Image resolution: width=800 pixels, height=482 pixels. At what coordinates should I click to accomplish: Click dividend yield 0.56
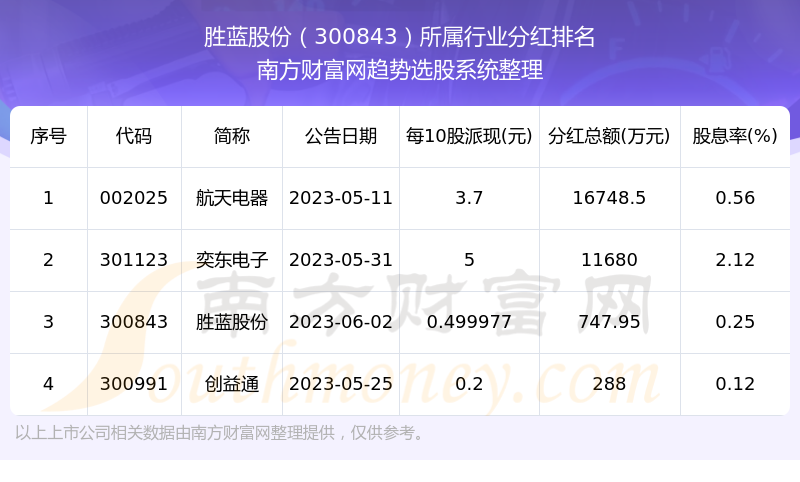click(735, 198)
